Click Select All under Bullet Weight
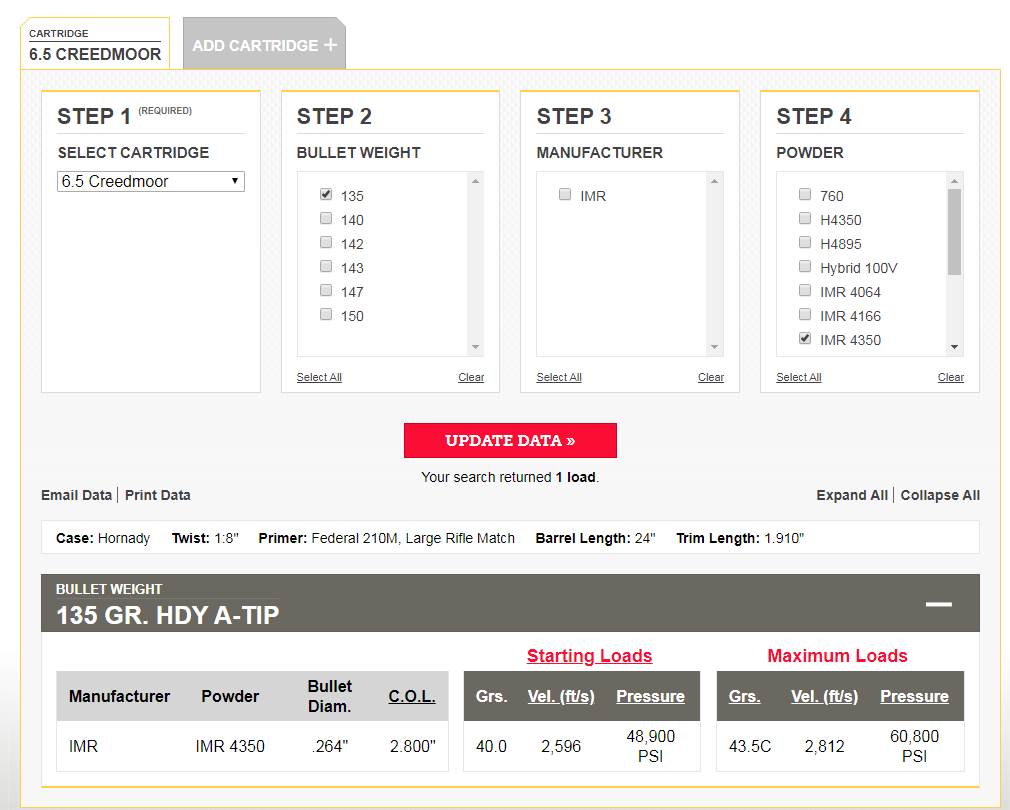1010x810 pixels. pyautogui.click(x=319, y=377)
